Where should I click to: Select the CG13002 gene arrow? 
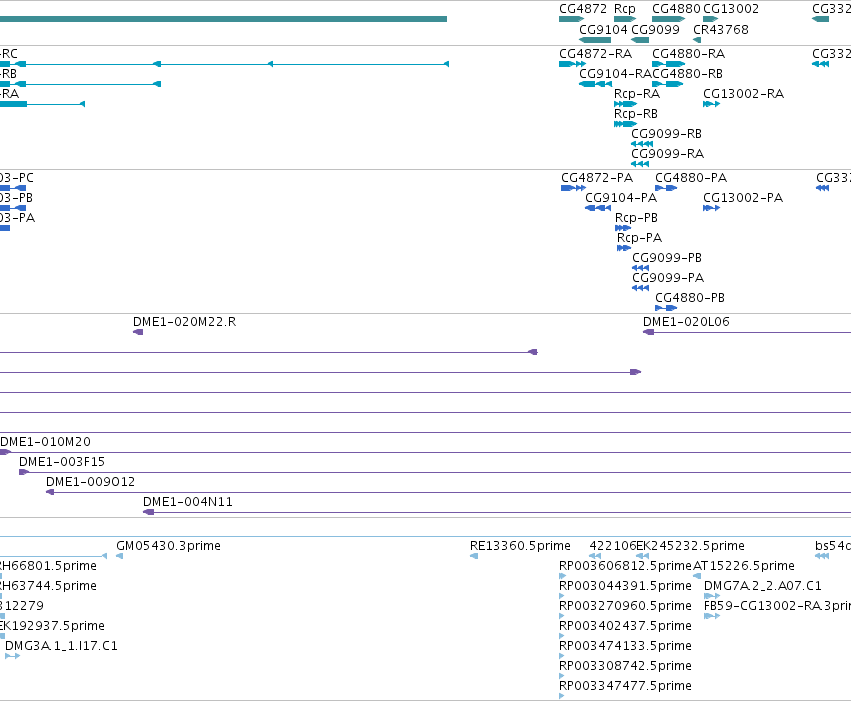tap(710, 19)
